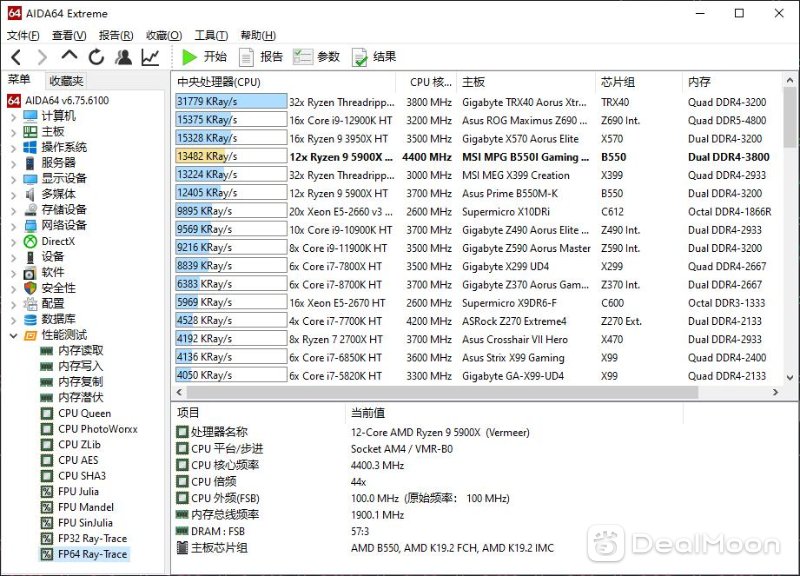Click the 数据库 database icon
Viewport: 800px width, 576px height.
point(31,319)
